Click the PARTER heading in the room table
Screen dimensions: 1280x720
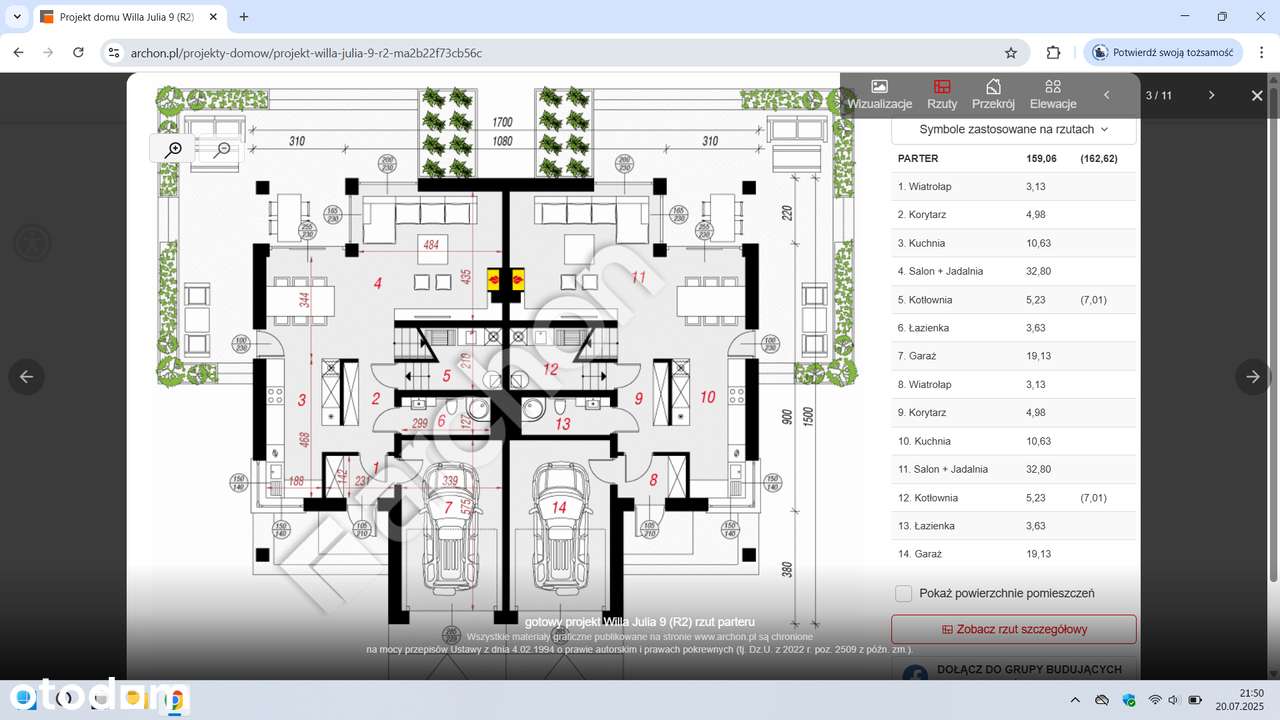[x=918, y=158]
